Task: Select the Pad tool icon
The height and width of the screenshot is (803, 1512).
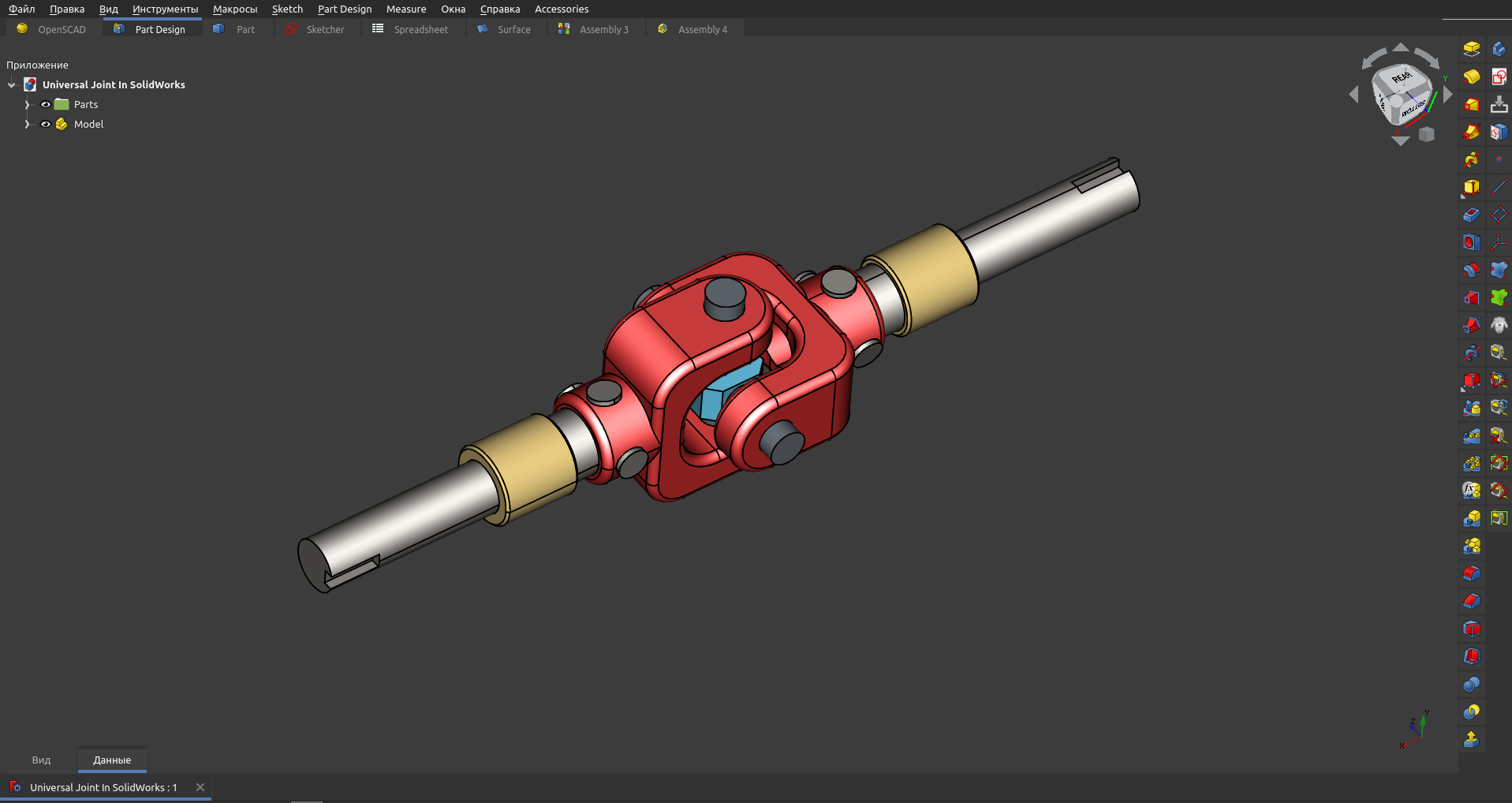Action: click(x=1471, y=49)
